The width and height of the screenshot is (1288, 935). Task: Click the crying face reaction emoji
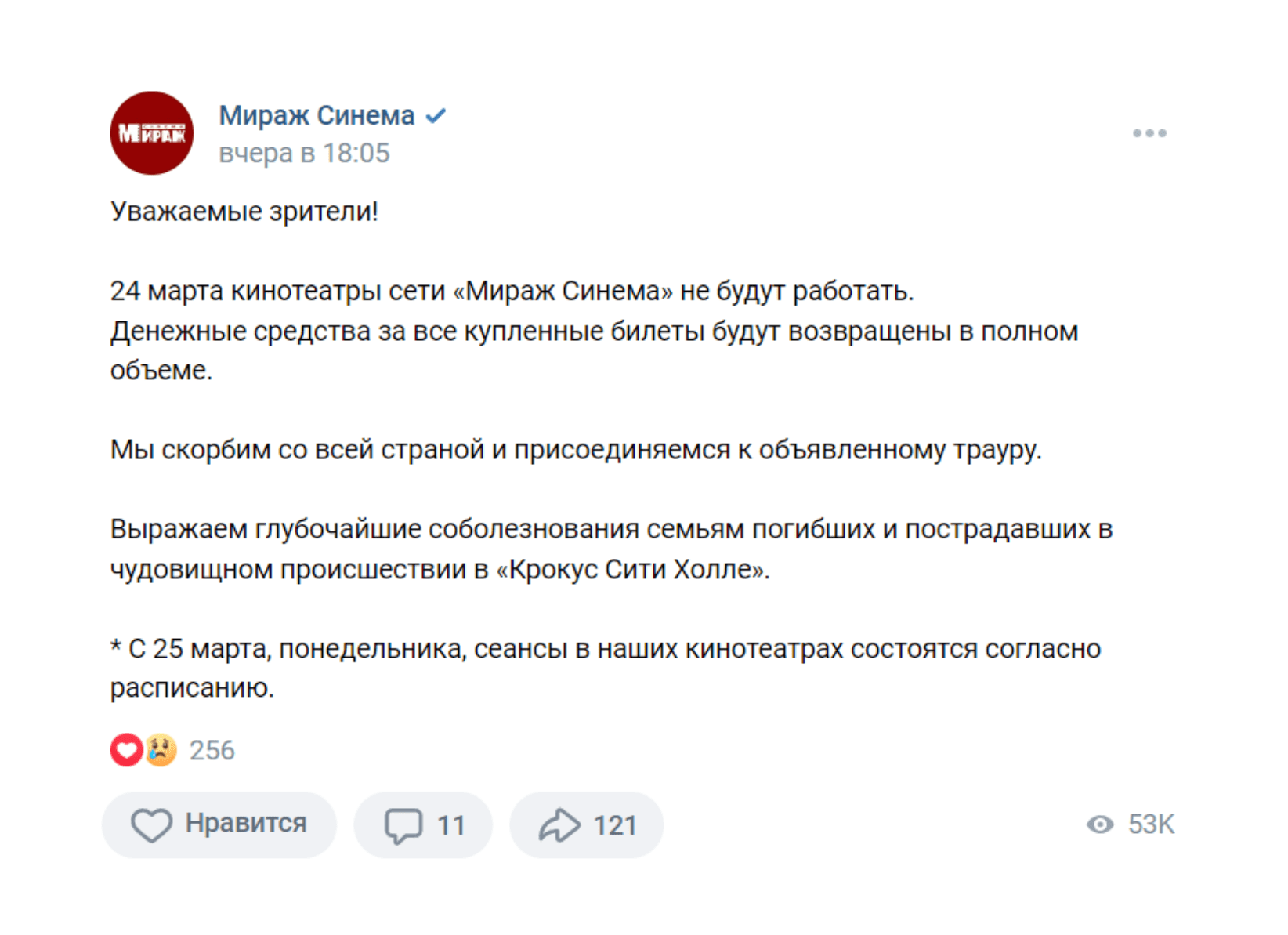click(161, 750)
